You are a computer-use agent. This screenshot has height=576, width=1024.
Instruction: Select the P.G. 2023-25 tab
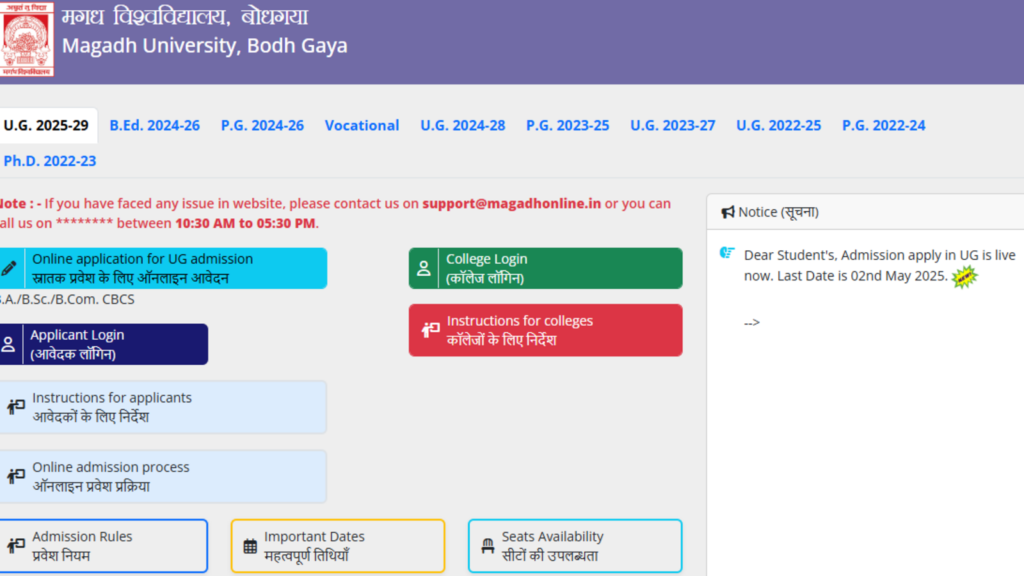point(568,125)
